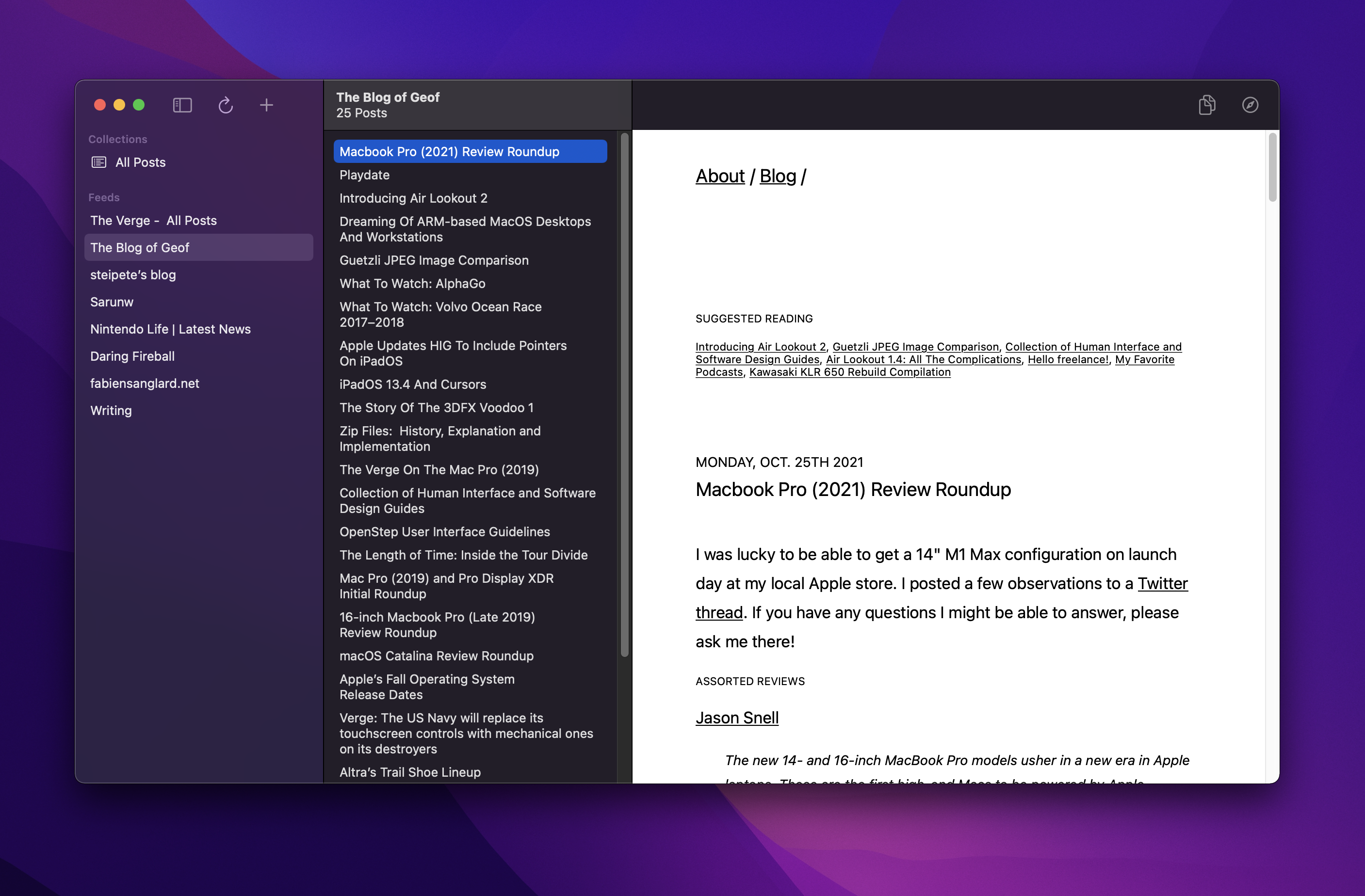Image resolution: width=1365 pixels, height=896 pixels.
Task: Select the steipete's blog feed
Action: point(132,274)
